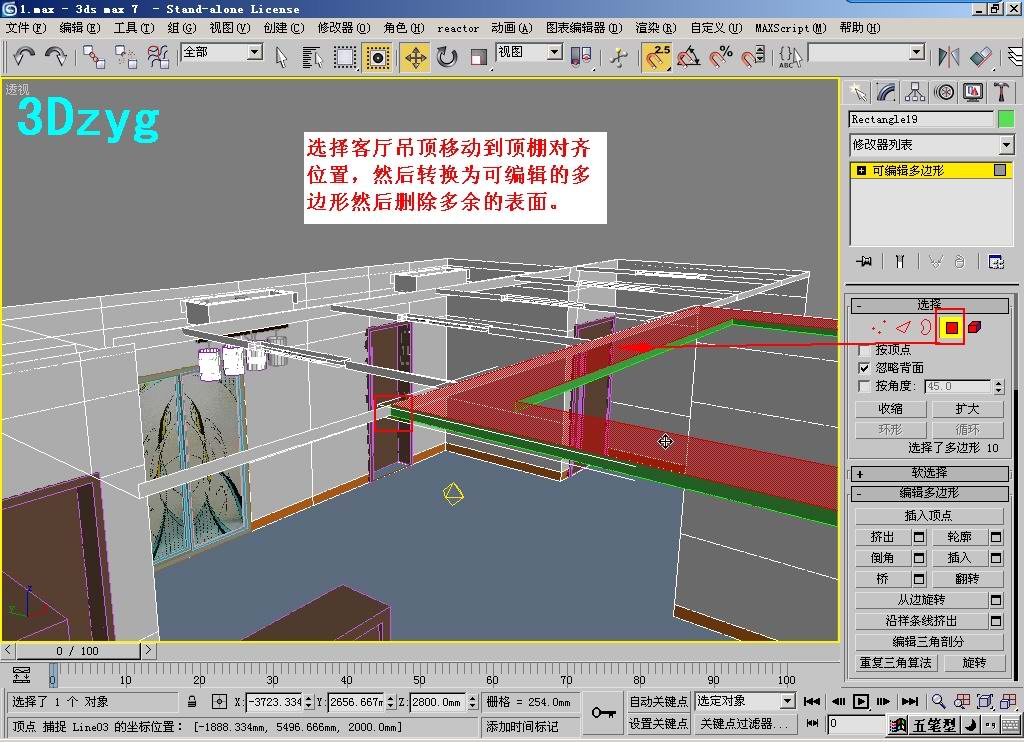Open the Motion command panel tab

pos(944,92)
